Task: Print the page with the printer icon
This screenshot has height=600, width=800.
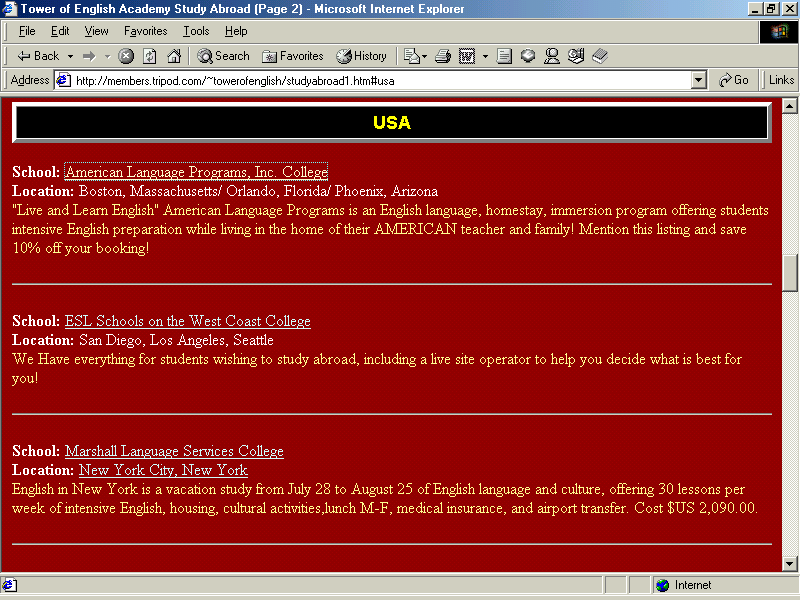Action: pos(443,56)
